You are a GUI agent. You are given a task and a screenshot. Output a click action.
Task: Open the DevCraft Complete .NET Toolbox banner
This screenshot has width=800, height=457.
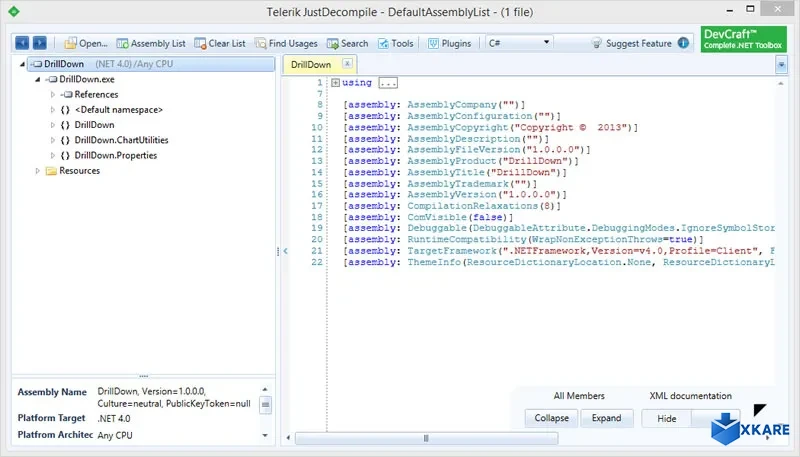pyautogui.click(x=743, y=39)
